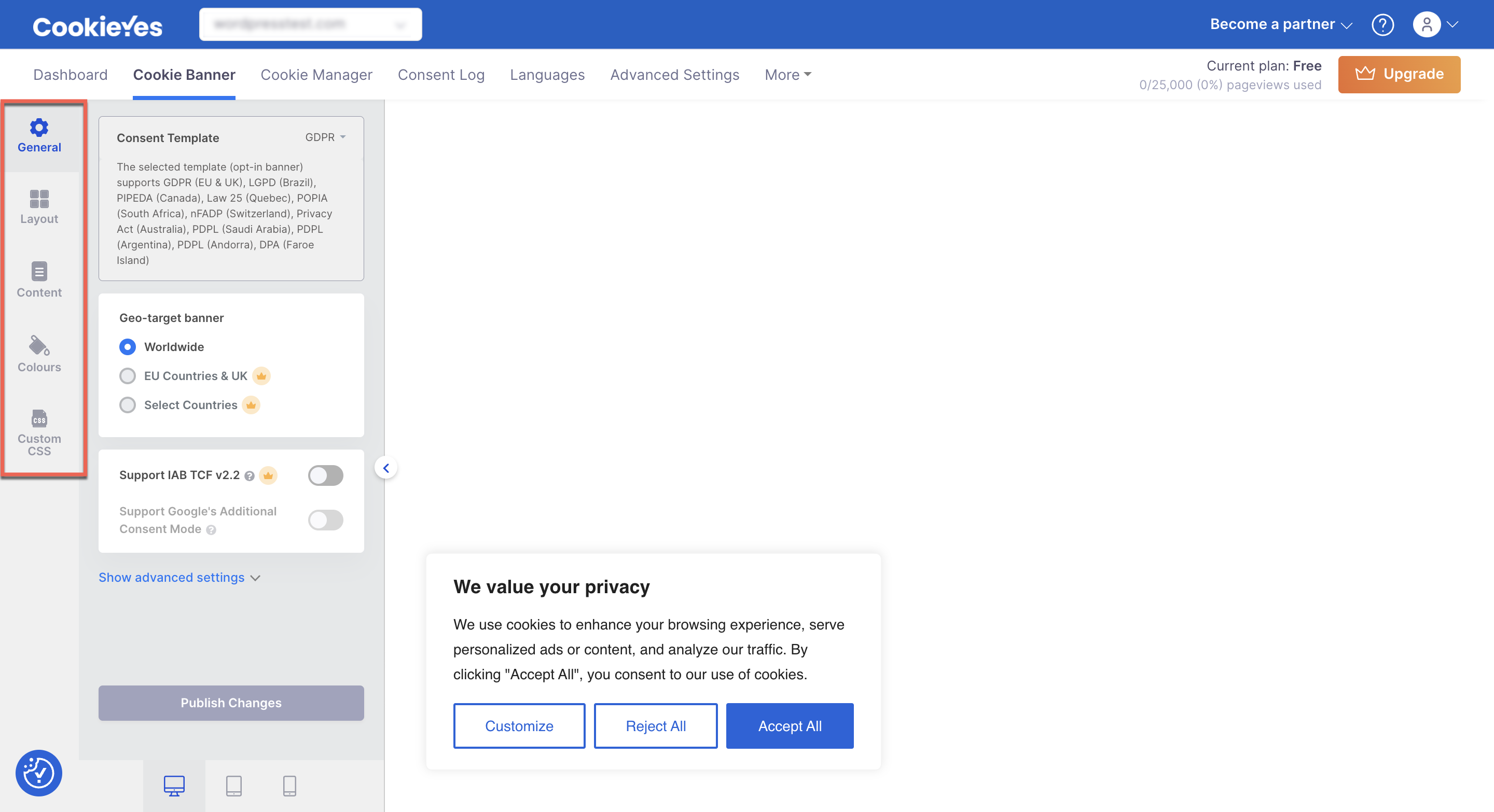
Task: Click the help question mark icon
Action: pos(1382,24)
